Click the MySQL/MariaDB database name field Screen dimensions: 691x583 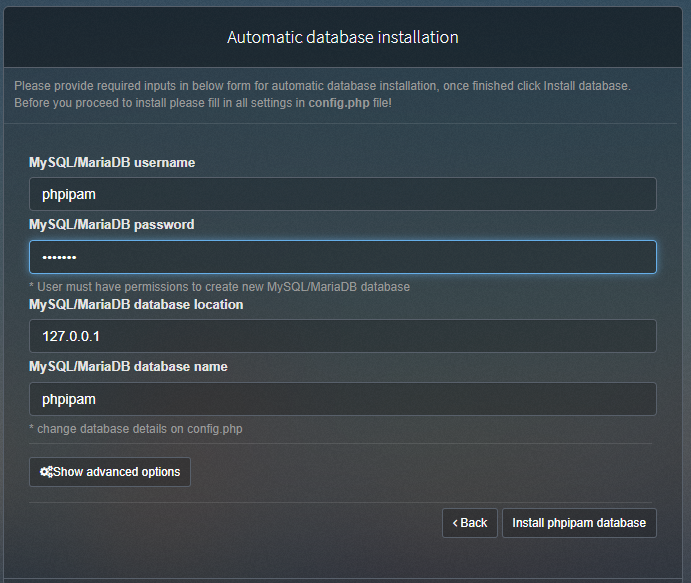point(342,399)
